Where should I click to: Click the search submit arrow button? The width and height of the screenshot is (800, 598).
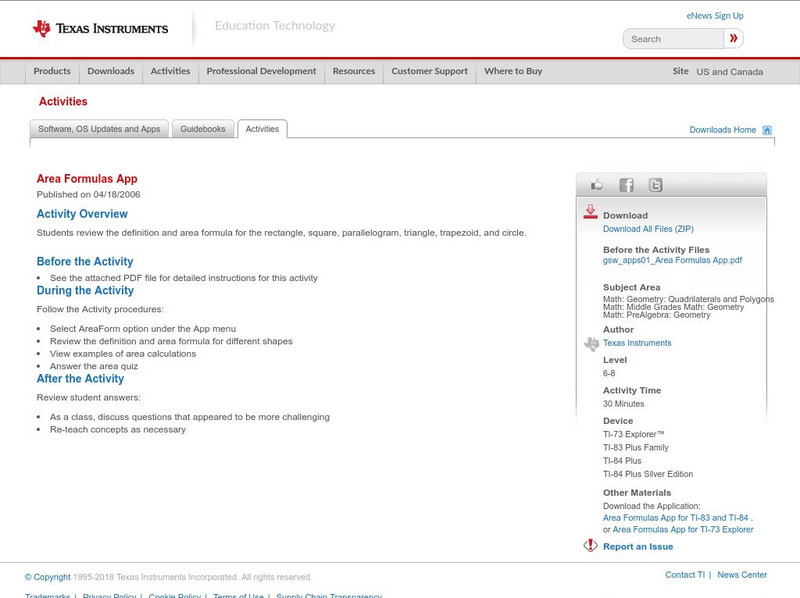tap(734, 39)
